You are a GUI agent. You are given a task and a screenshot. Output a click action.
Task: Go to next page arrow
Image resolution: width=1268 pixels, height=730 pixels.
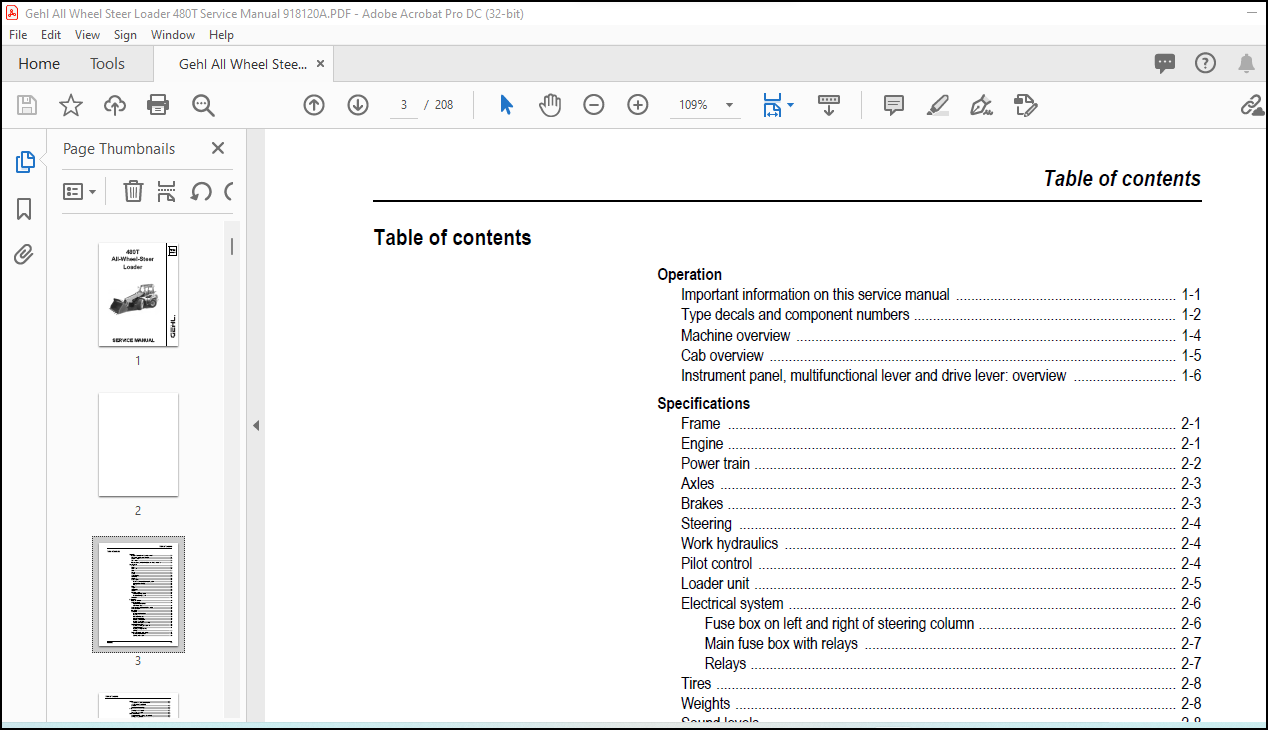(x=358, y=105)
